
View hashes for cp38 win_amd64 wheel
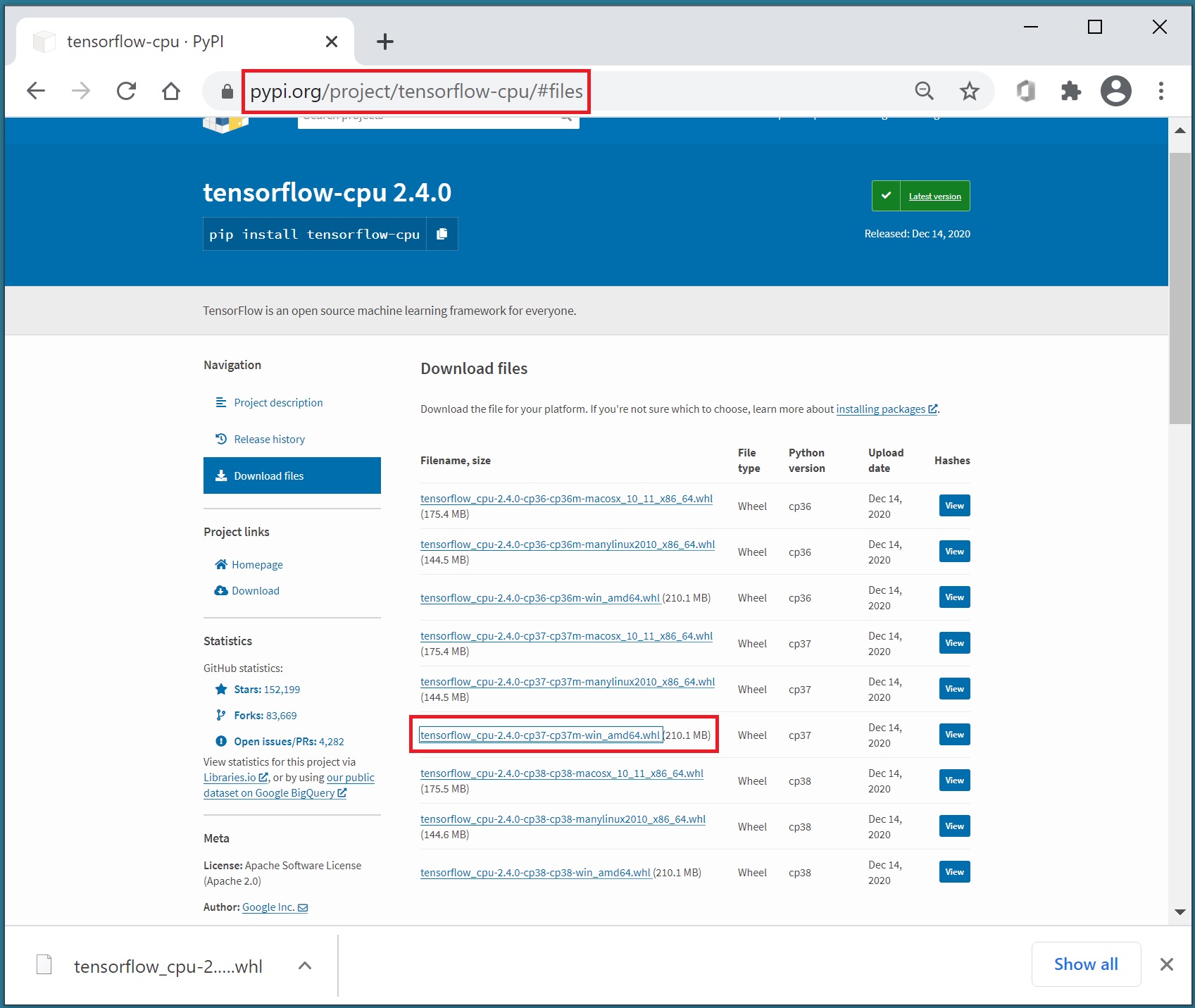tap(954, 872)
